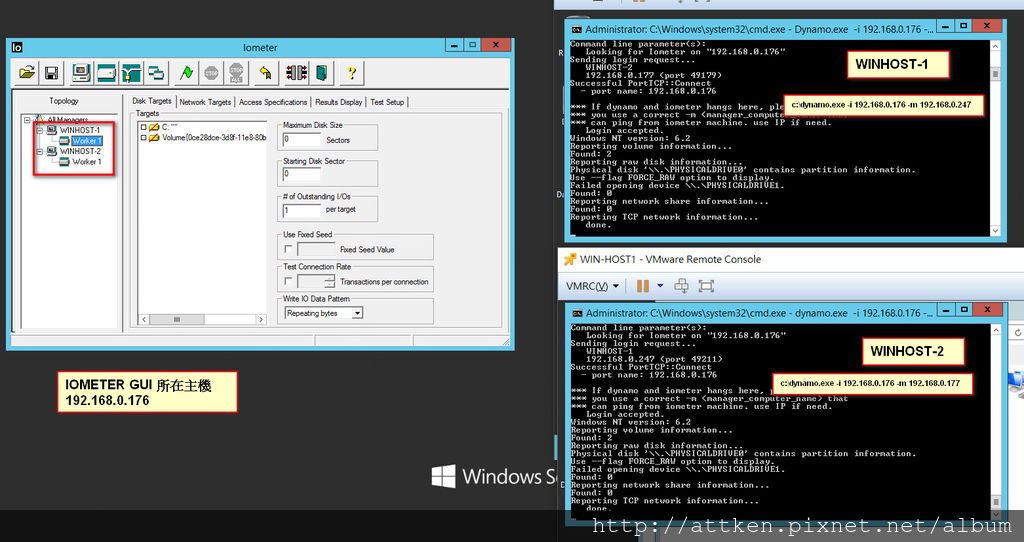Collapse the WINHOST-2 manager node
This screenshot has height=542, width=1024.
point(39,151)
